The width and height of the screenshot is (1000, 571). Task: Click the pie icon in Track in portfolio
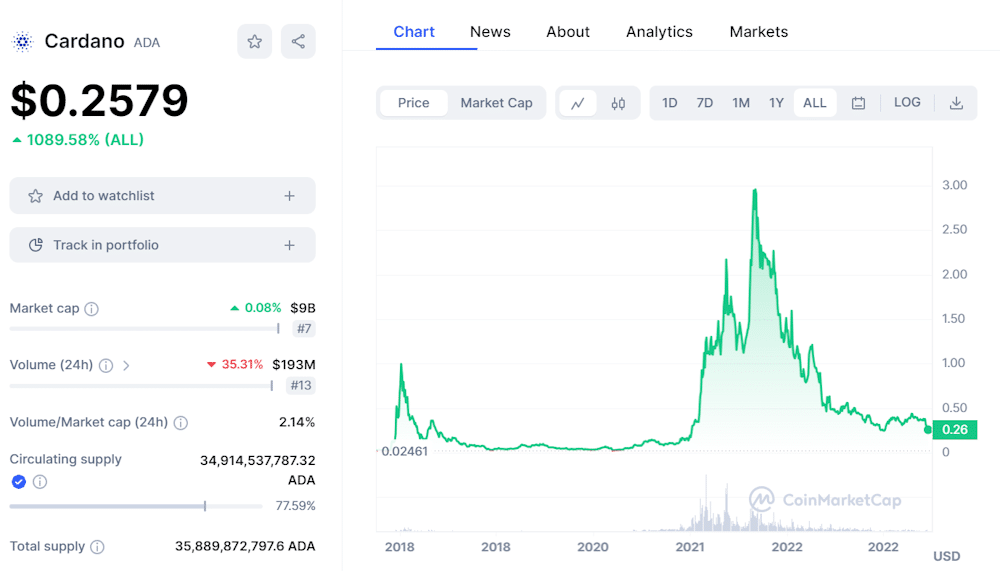coord(36,245)
